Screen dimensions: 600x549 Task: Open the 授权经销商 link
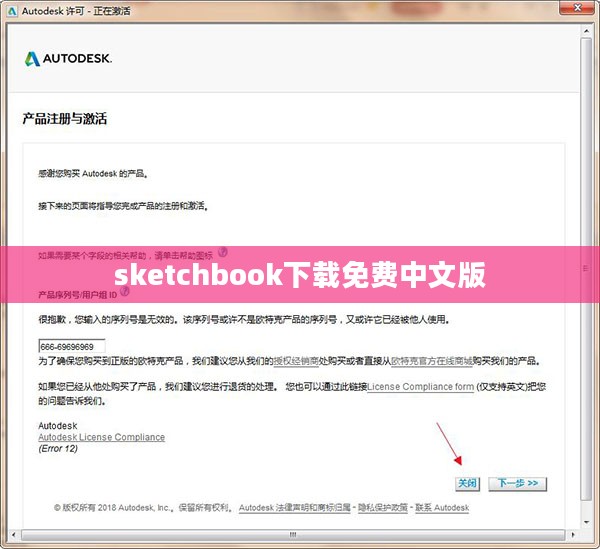(296, 361)
